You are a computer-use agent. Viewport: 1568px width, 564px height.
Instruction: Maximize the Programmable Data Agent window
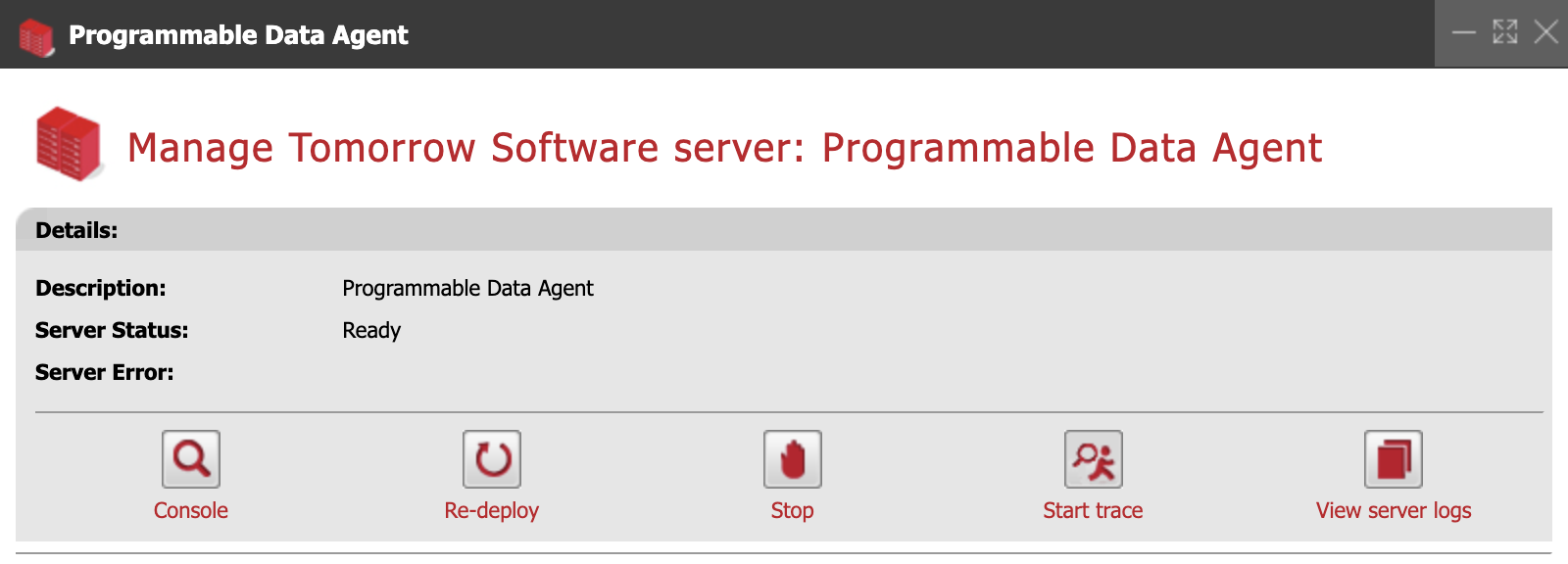(1504, 32)
